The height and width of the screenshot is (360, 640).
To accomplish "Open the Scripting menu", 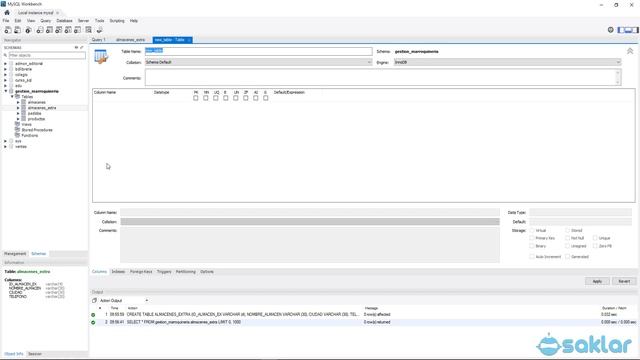I will 117,21.
